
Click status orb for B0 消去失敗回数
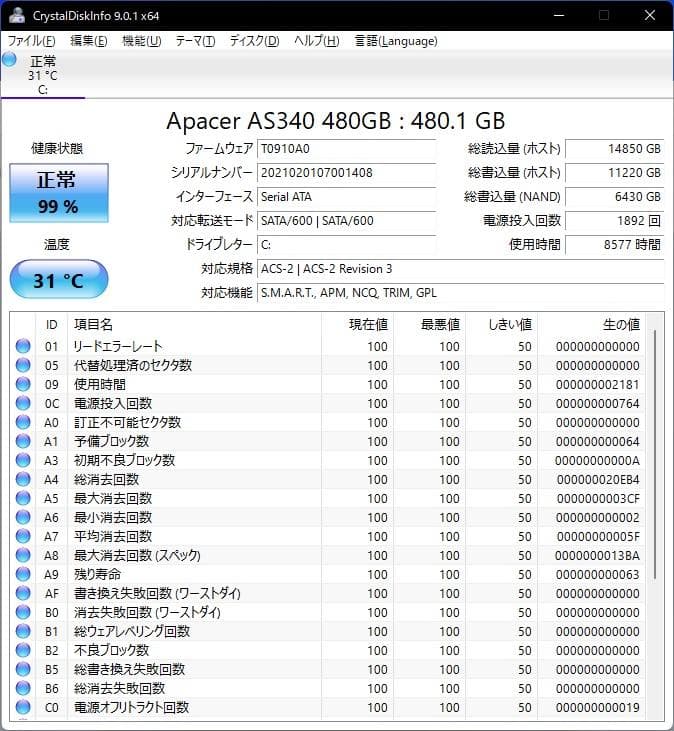click(x=23, y=612)
